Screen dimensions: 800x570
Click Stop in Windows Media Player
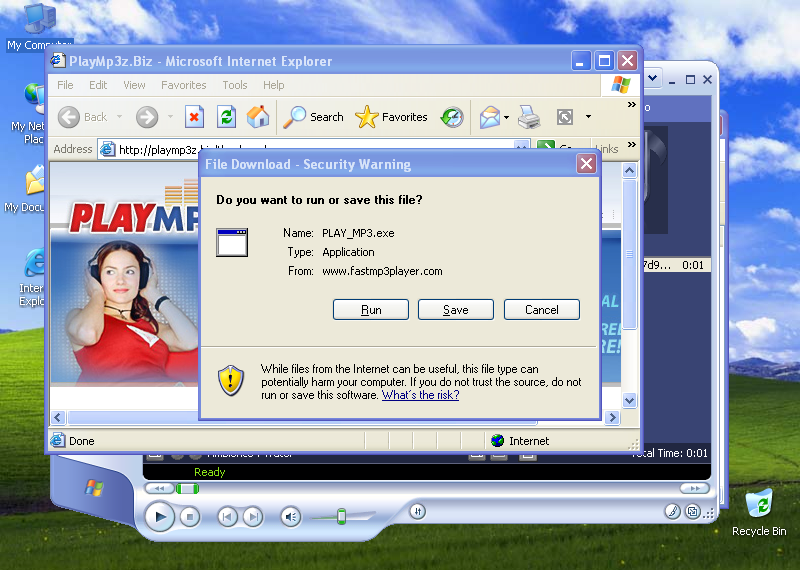pos(190,517)
